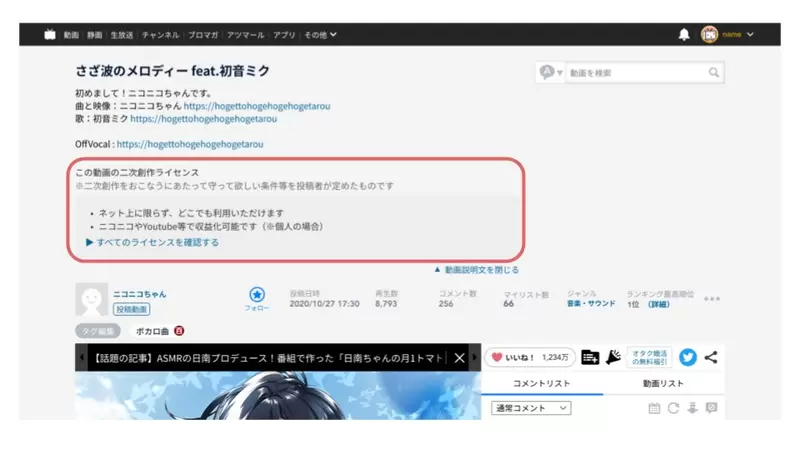Open アツマール in the top menu
This screenshot has height=450, width=800.
pos(245,35)
